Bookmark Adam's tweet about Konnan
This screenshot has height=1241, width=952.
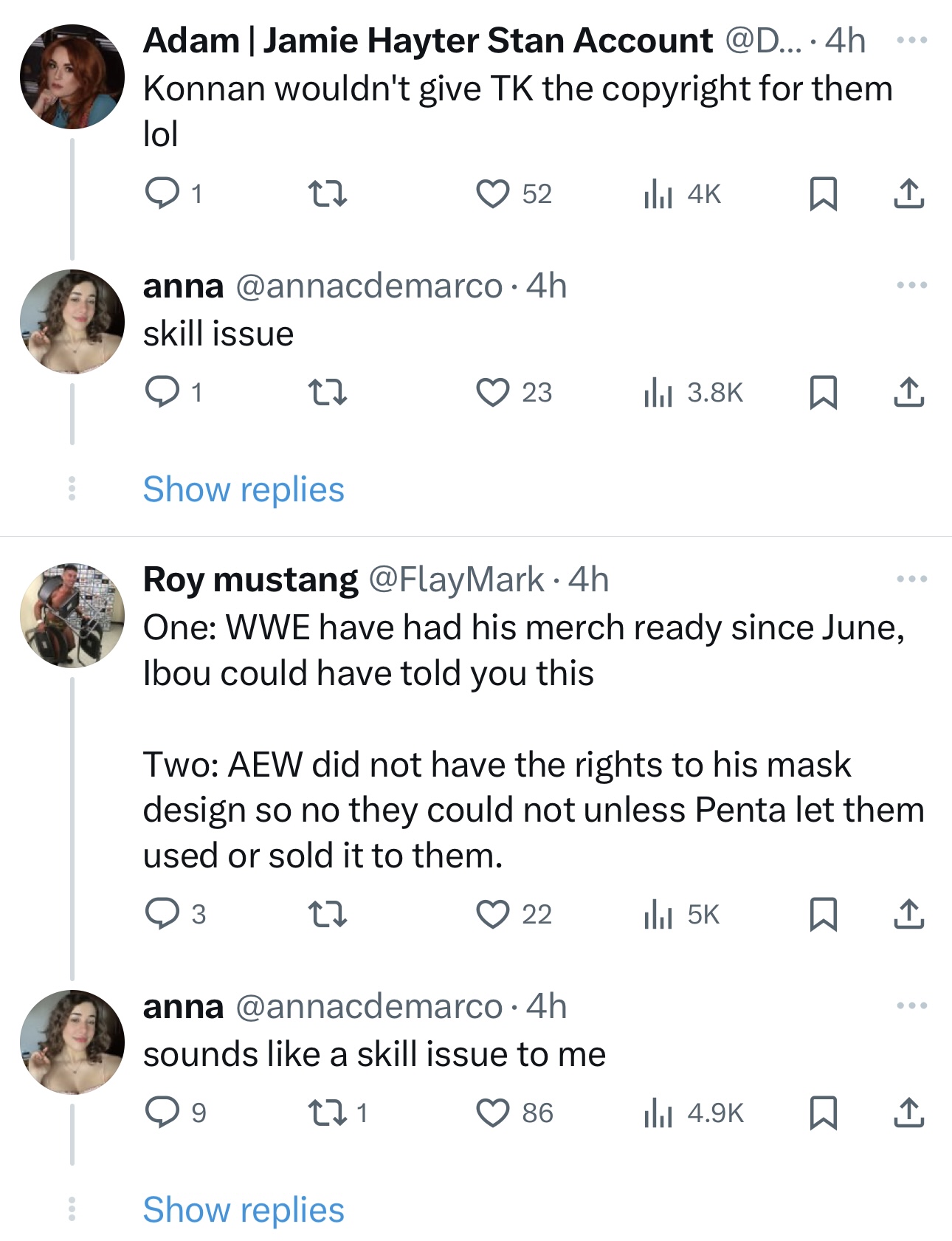[823, 193]
